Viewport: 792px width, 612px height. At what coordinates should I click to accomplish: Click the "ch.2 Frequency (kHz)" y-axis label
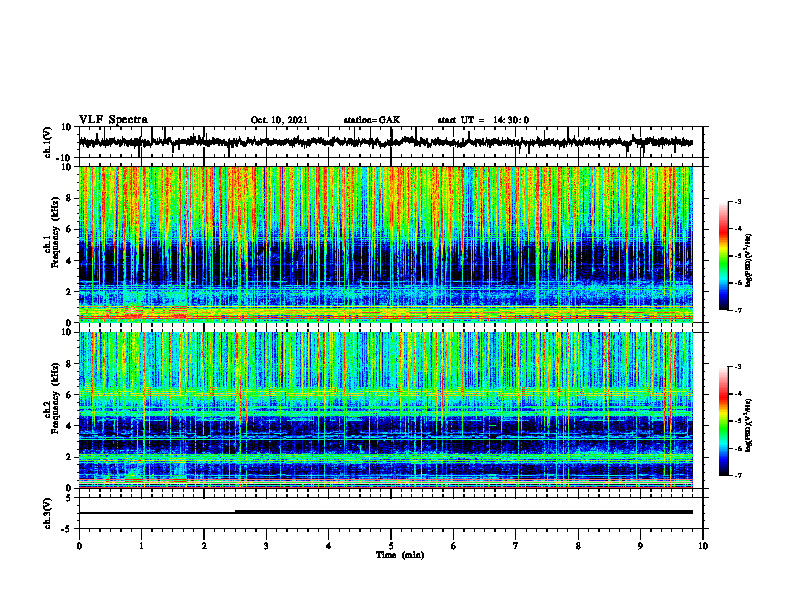[x=52, y=398]
